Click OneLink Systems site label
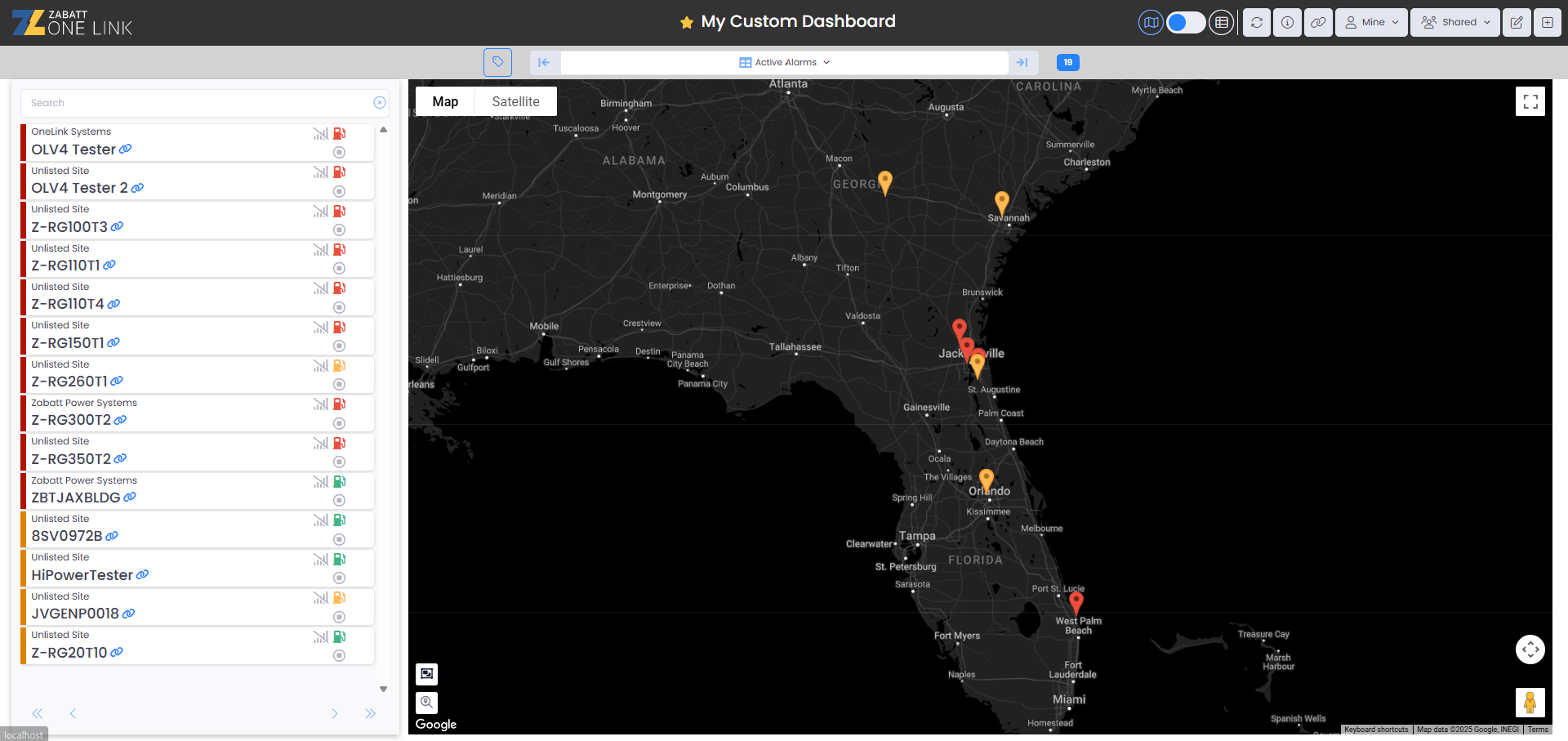The image size is (1568, 741). coord(71,132)
